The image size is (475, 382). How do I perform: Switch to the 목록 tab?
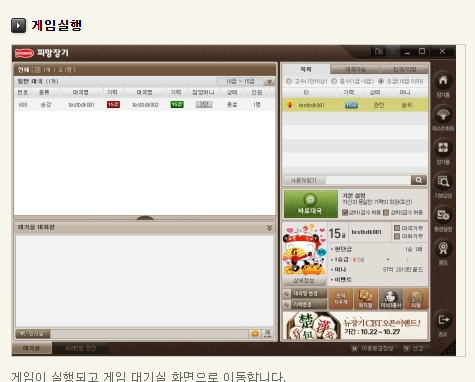coord(306,69)
